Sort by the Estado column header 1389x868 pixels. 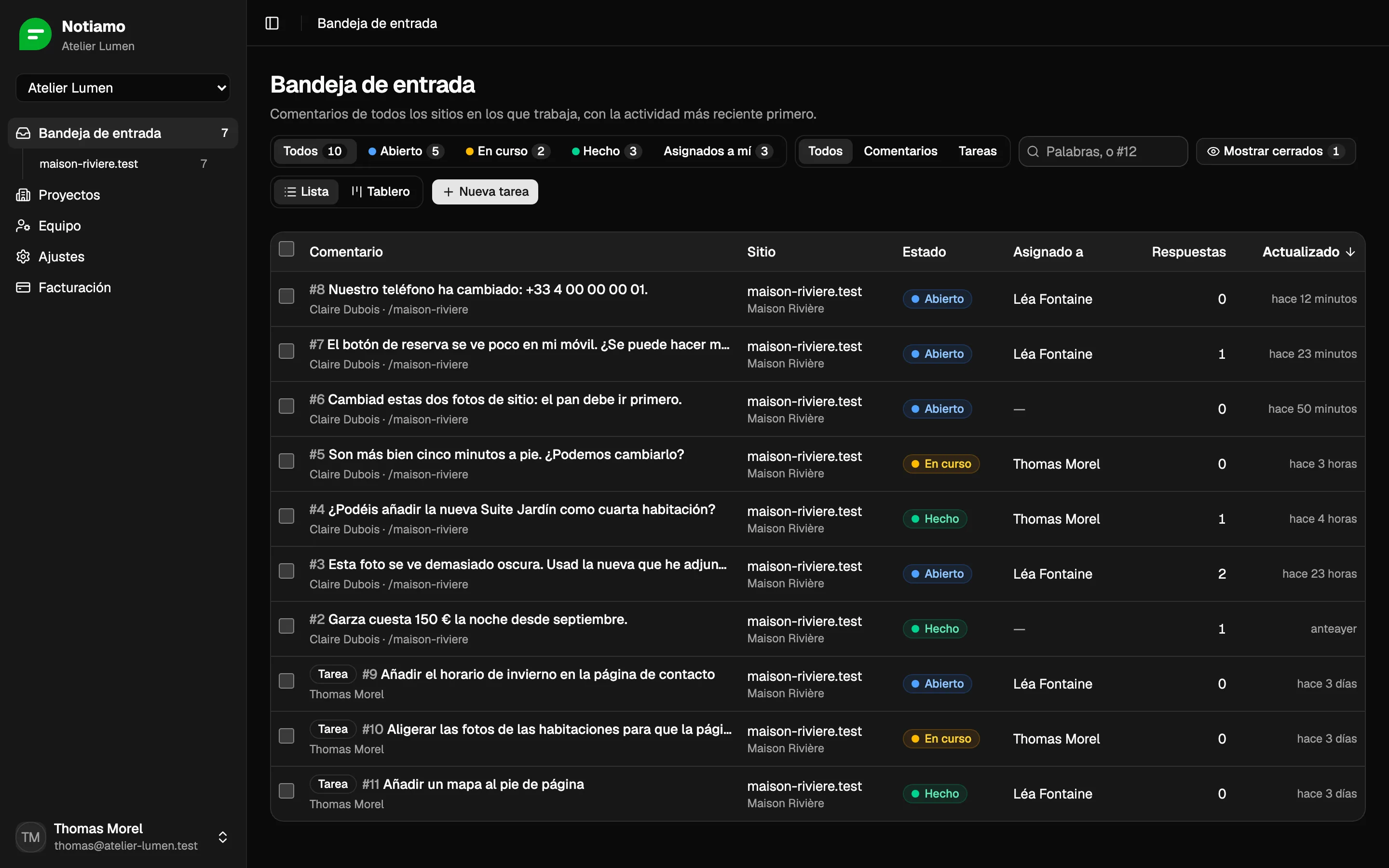point(924,252)
